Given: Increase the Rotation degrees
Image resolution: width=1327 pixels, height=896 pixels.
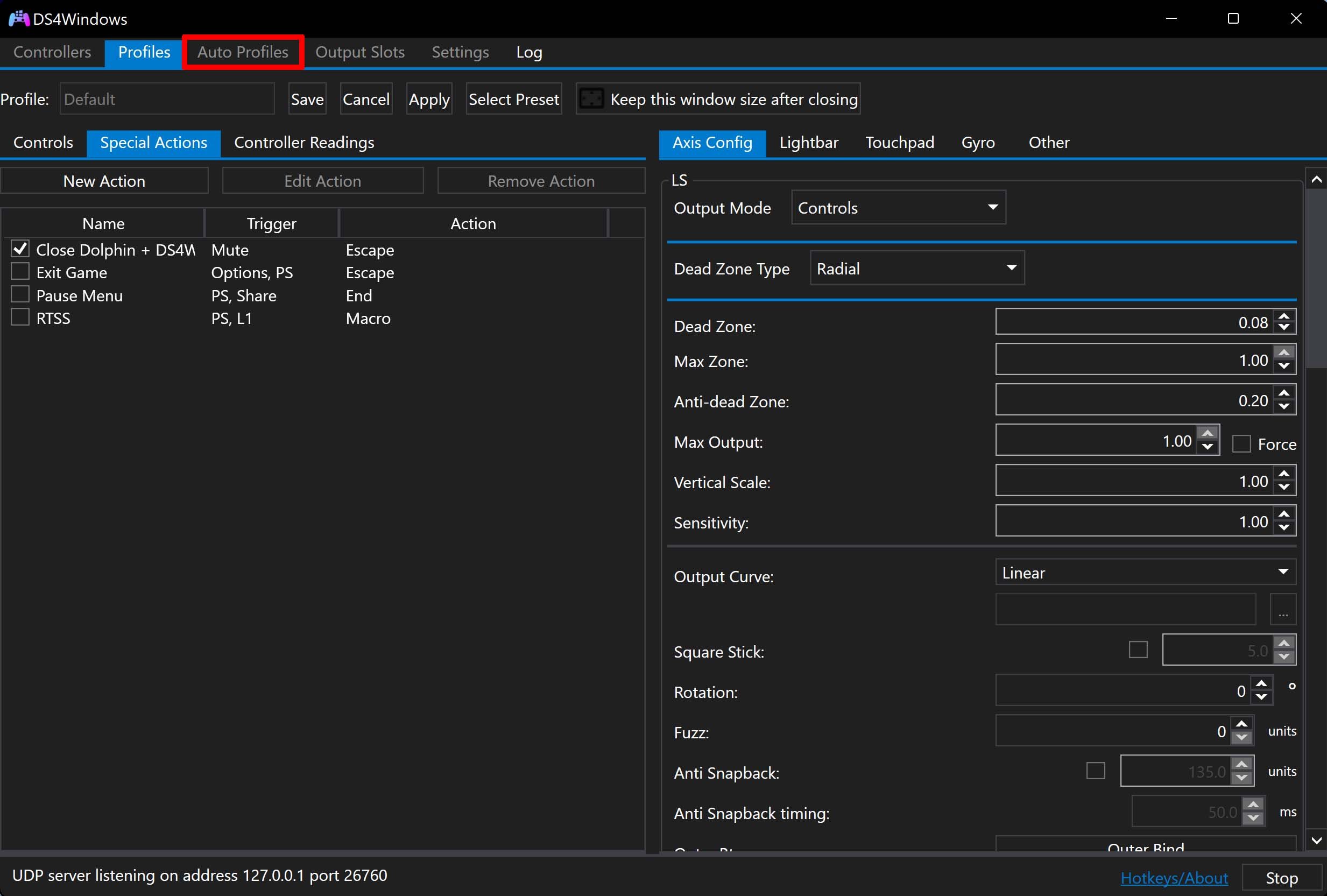Looking at the screenshot, I should point(1261,684).
